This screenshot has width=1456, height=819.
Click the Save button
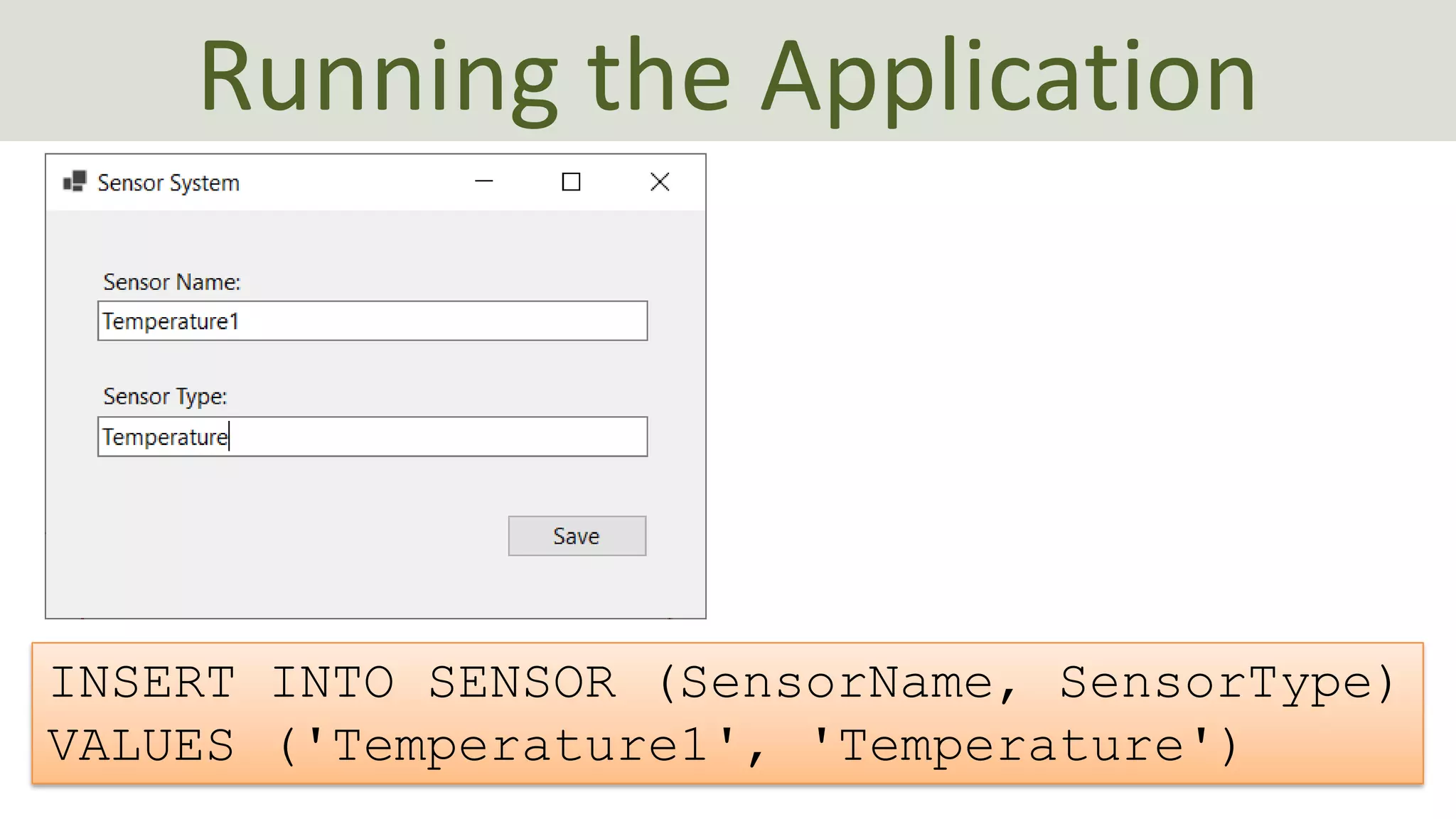tap(577, 536)
